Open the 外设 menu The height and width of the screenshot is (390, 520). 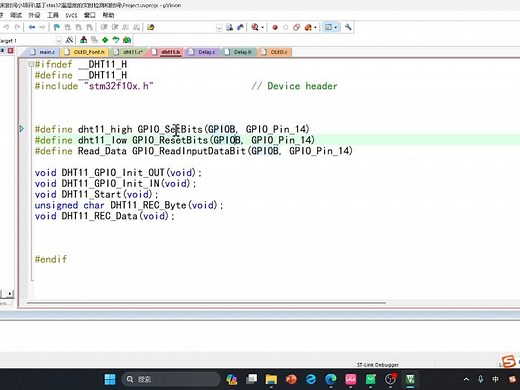pyautogui.click(x=34, y=15)
